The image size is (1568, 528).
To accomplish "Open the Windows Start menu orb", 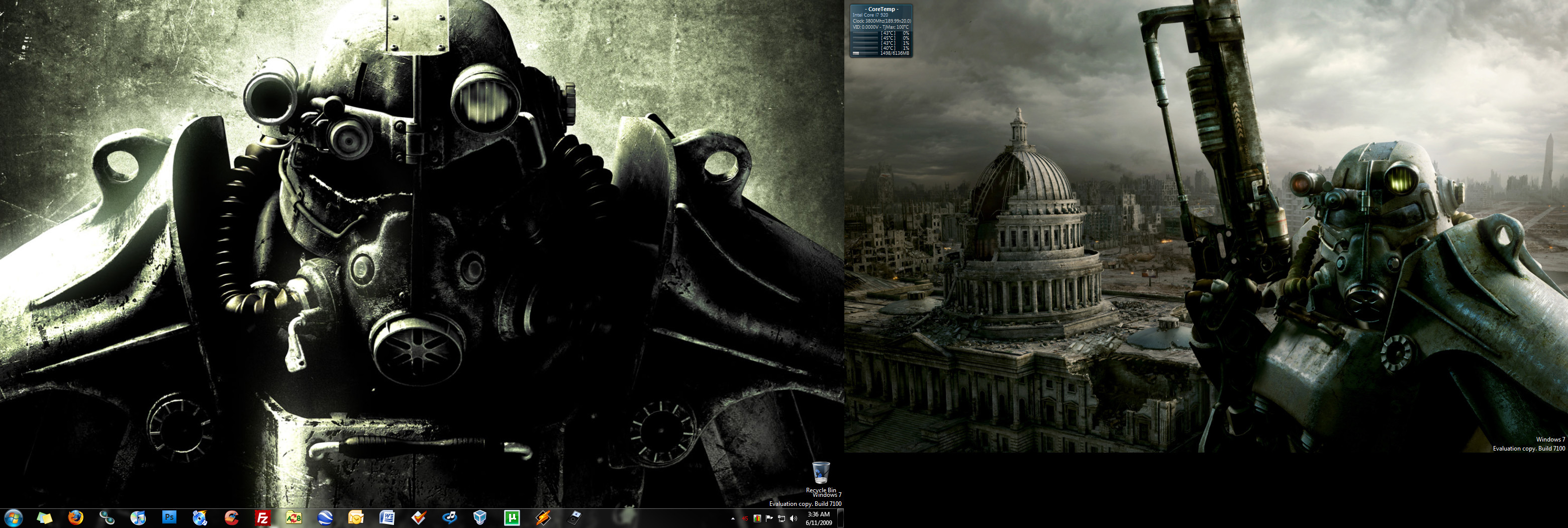I will [13, 517].
